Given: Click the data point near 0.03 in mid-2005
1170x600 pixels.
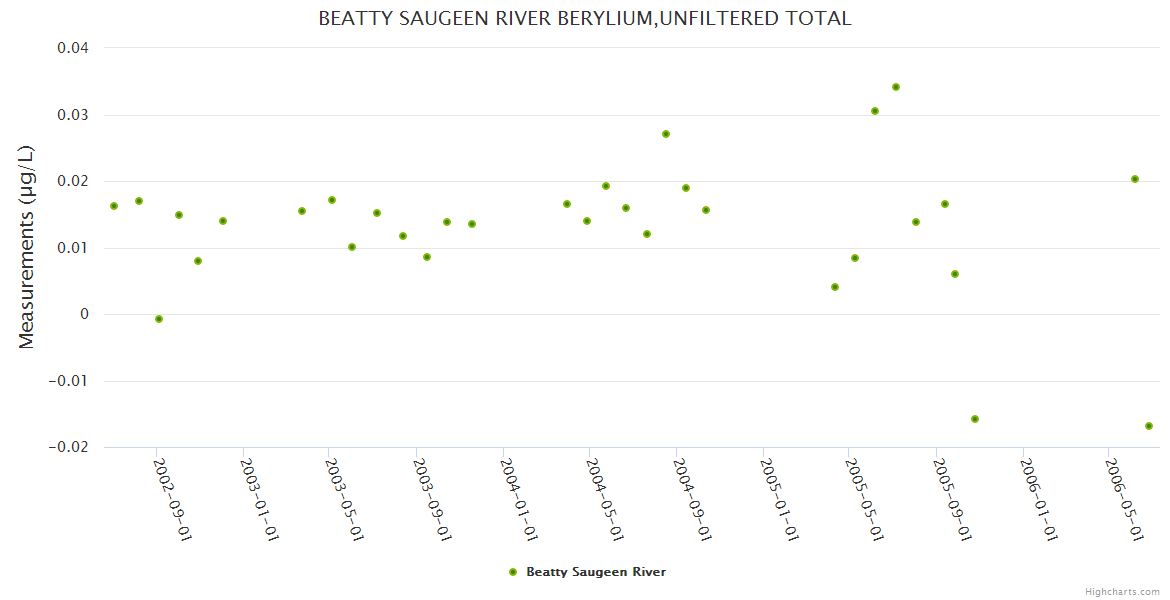Looking at the screenshot, I should [875, 111].
